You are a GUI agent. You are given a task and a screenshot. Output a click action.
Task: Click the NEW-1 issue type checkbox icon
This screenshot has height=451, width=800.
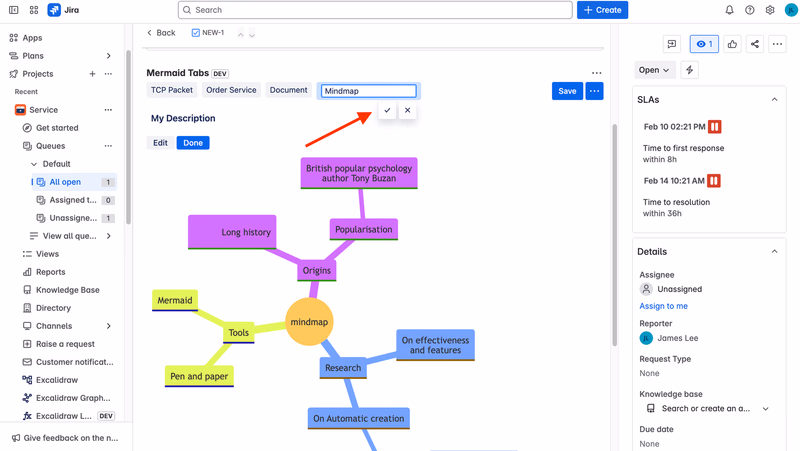(195, 33)
